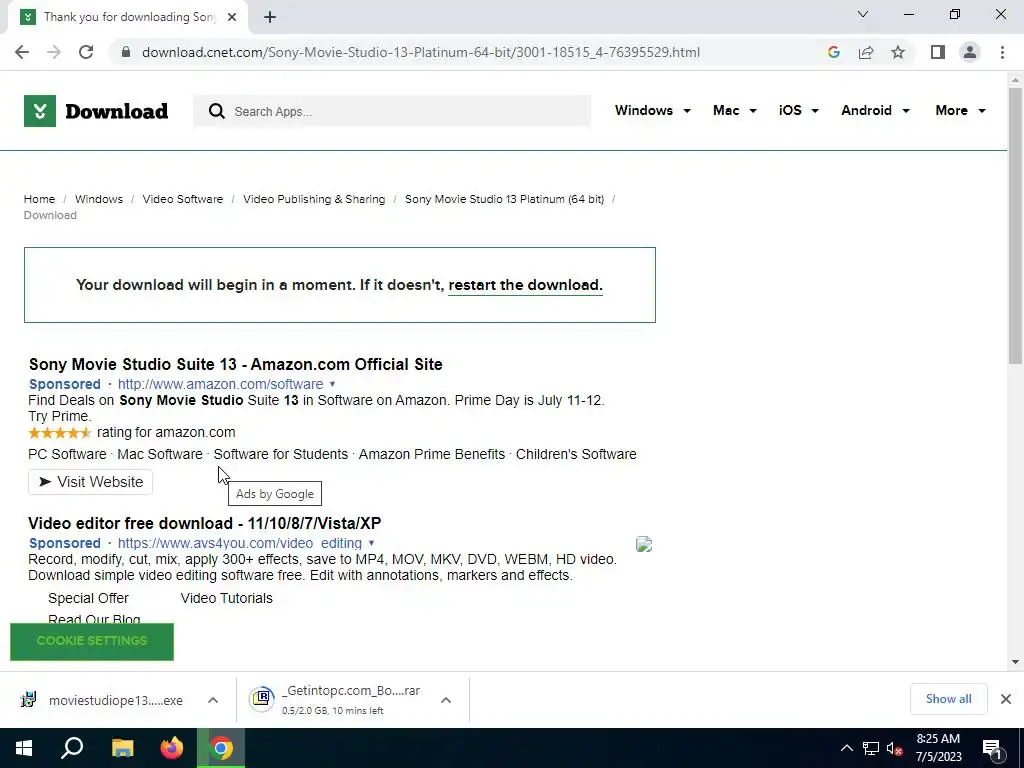
Task: Click the Getintopc rar download icon
Action: 261,699
